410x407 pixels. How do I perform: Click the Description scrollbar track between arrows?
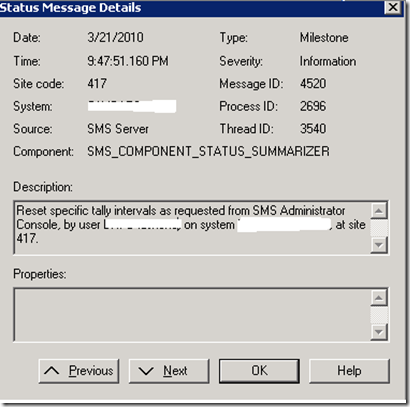pyautogui.click(x=379, y=228)
